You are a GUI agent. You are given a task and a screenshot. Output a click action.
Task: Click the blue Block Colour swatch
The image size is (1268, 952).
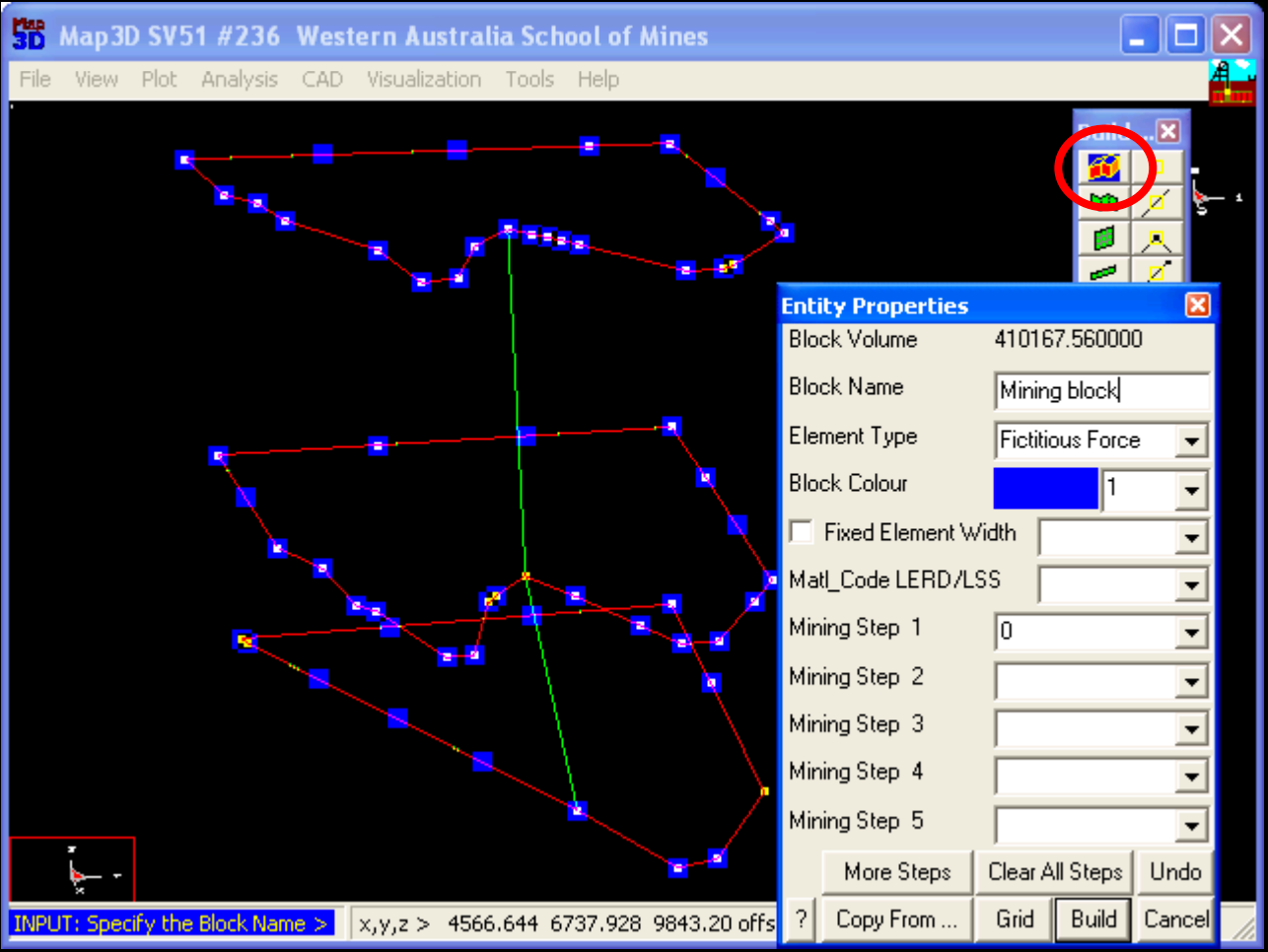click(1045, 489)
